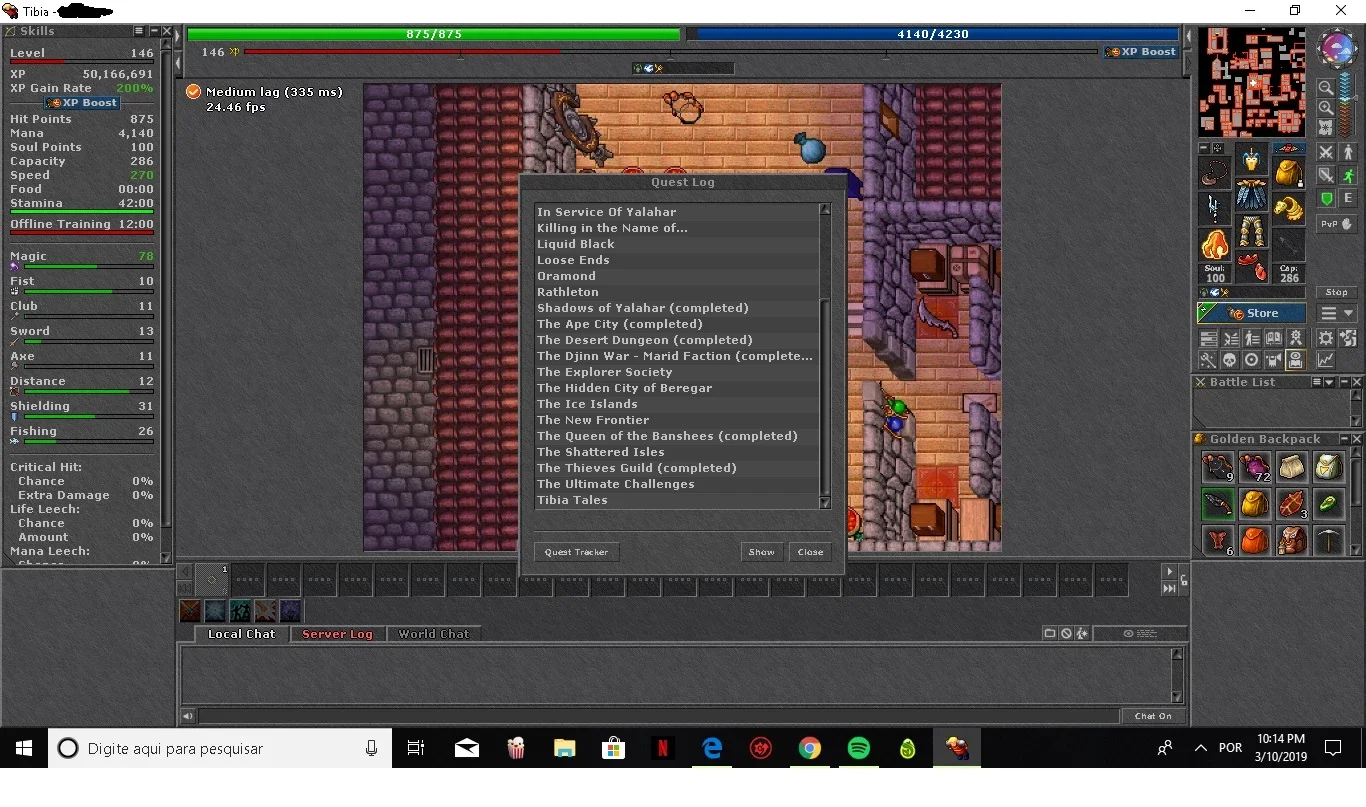
Task: Click the Quest Tracker button
Action: (577, 552)
